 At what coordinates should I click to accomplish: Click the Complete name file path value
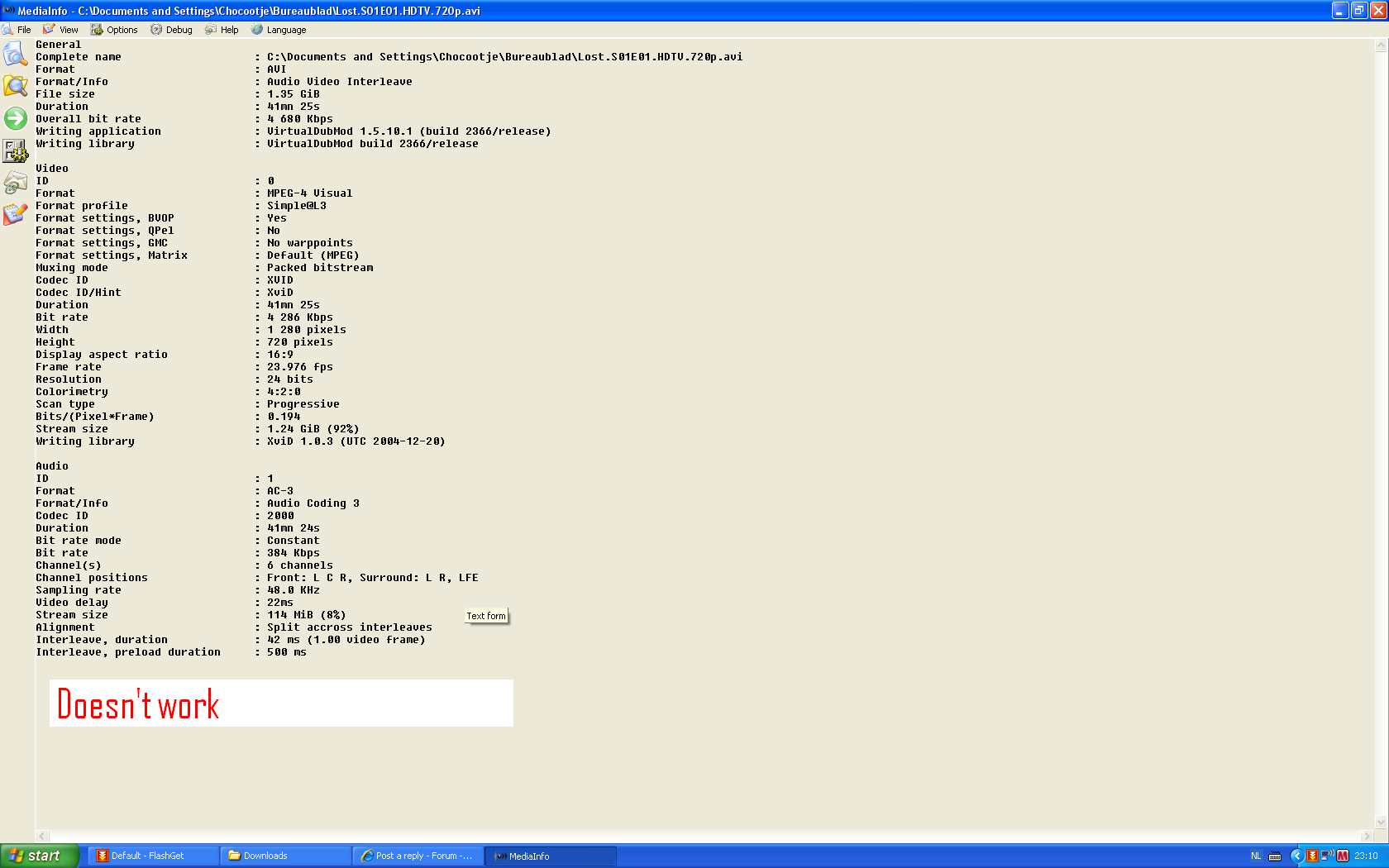point(504,57)
